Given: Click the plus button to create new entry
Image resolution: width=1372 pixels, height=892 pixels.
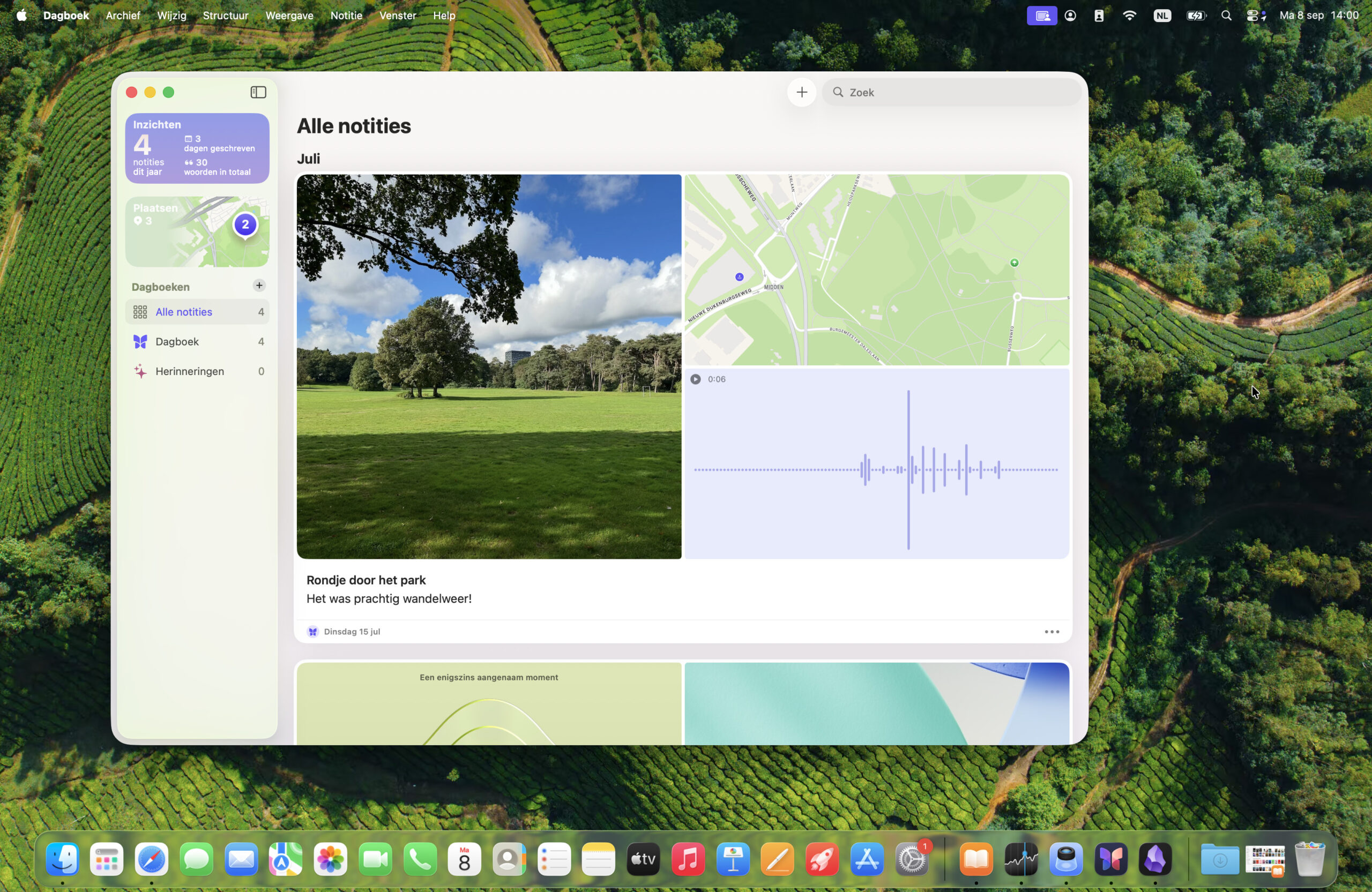Looking at the screenshot, I should pos(801,92).
